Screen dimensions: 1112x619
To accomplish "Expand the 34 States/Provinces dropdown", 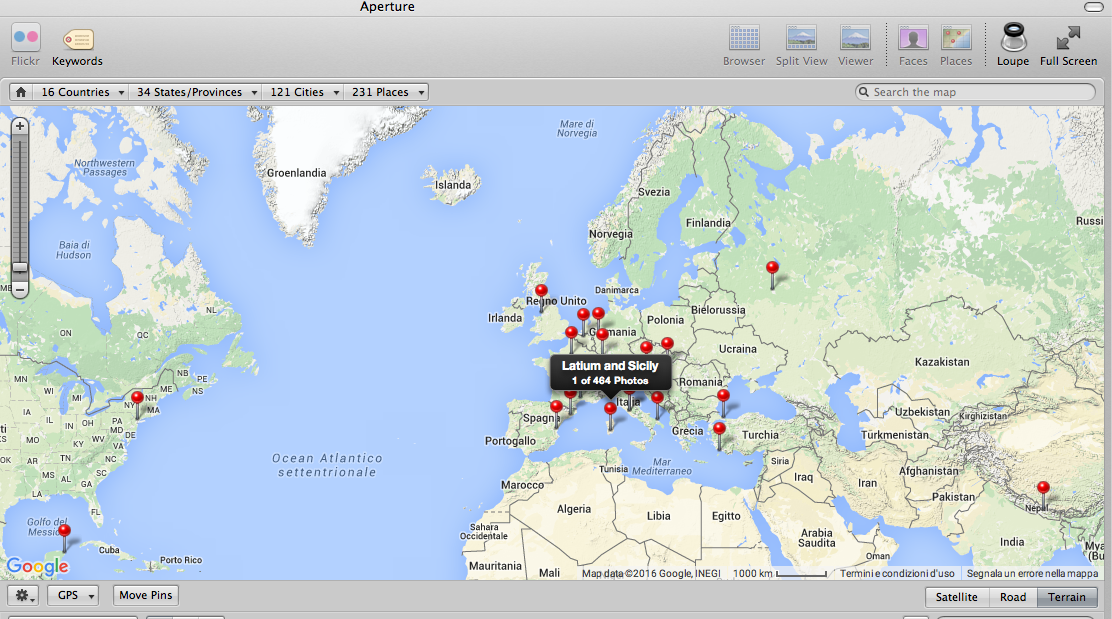I will pos(196,92).
